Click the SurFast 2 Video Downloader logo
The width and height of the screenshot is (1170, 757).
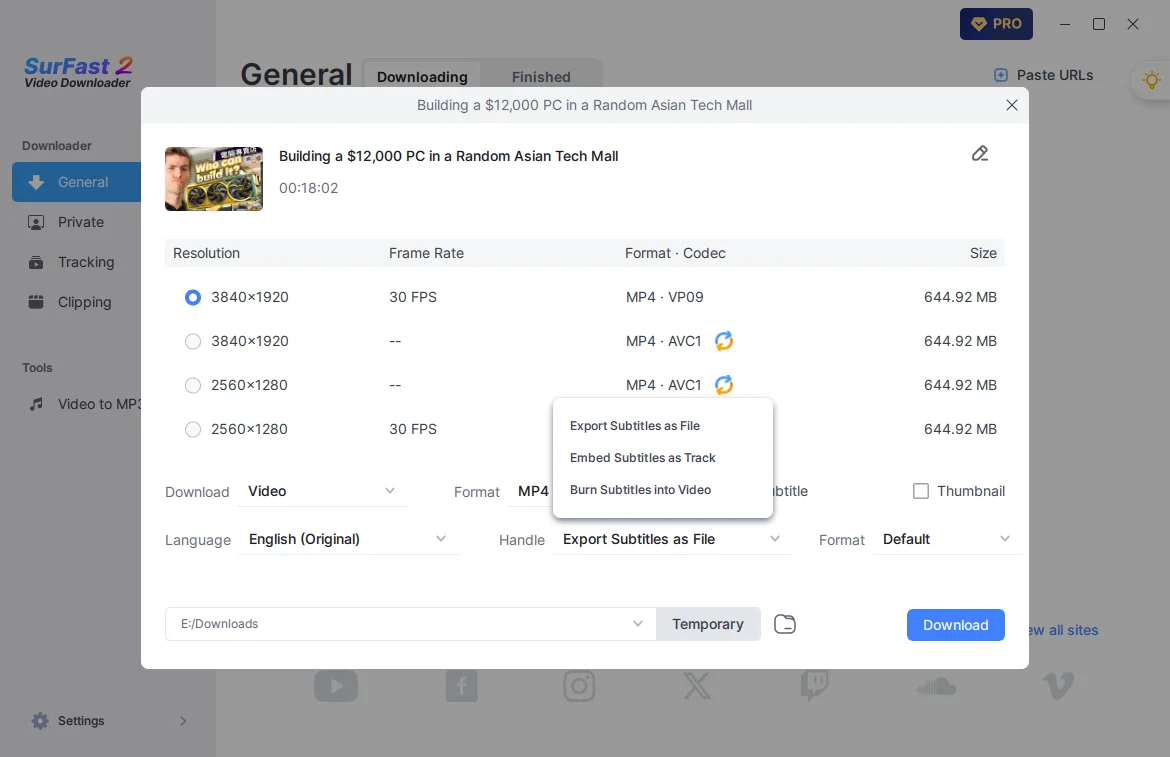78,73
